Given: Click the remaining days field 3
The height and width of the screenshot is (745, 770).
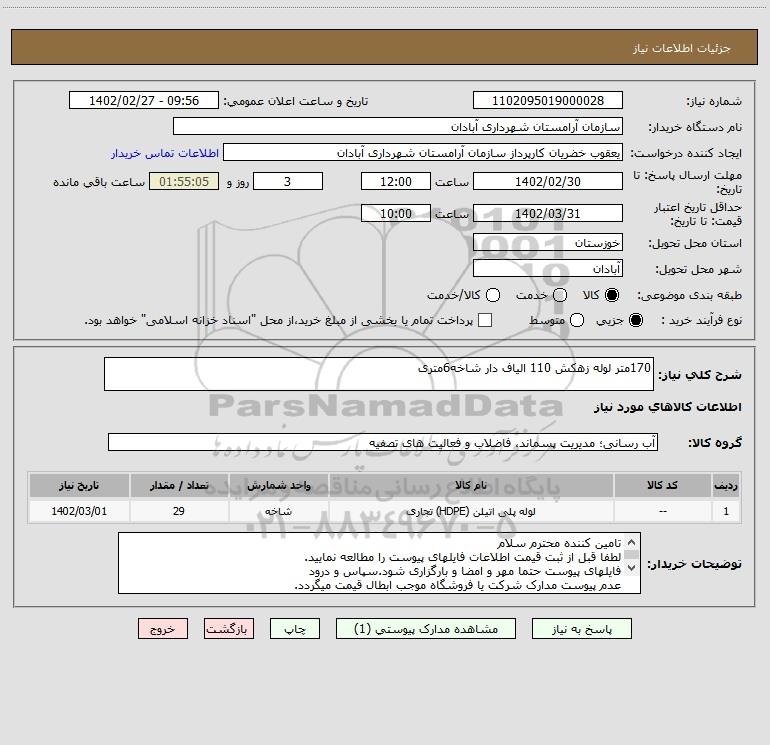Looking at the screenshot, I should (288, 181).
